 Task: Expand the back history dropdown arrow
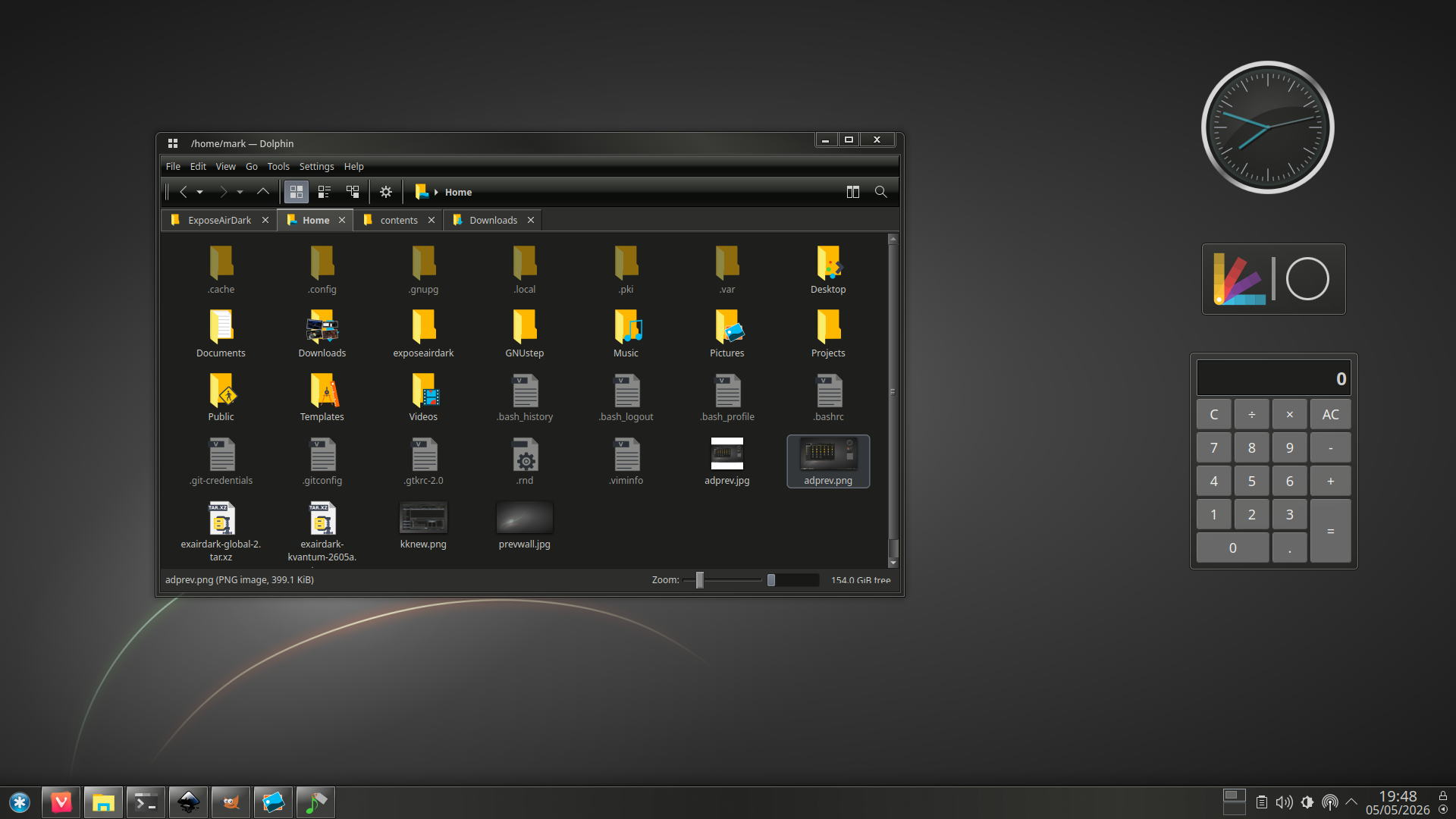point(200,193)
